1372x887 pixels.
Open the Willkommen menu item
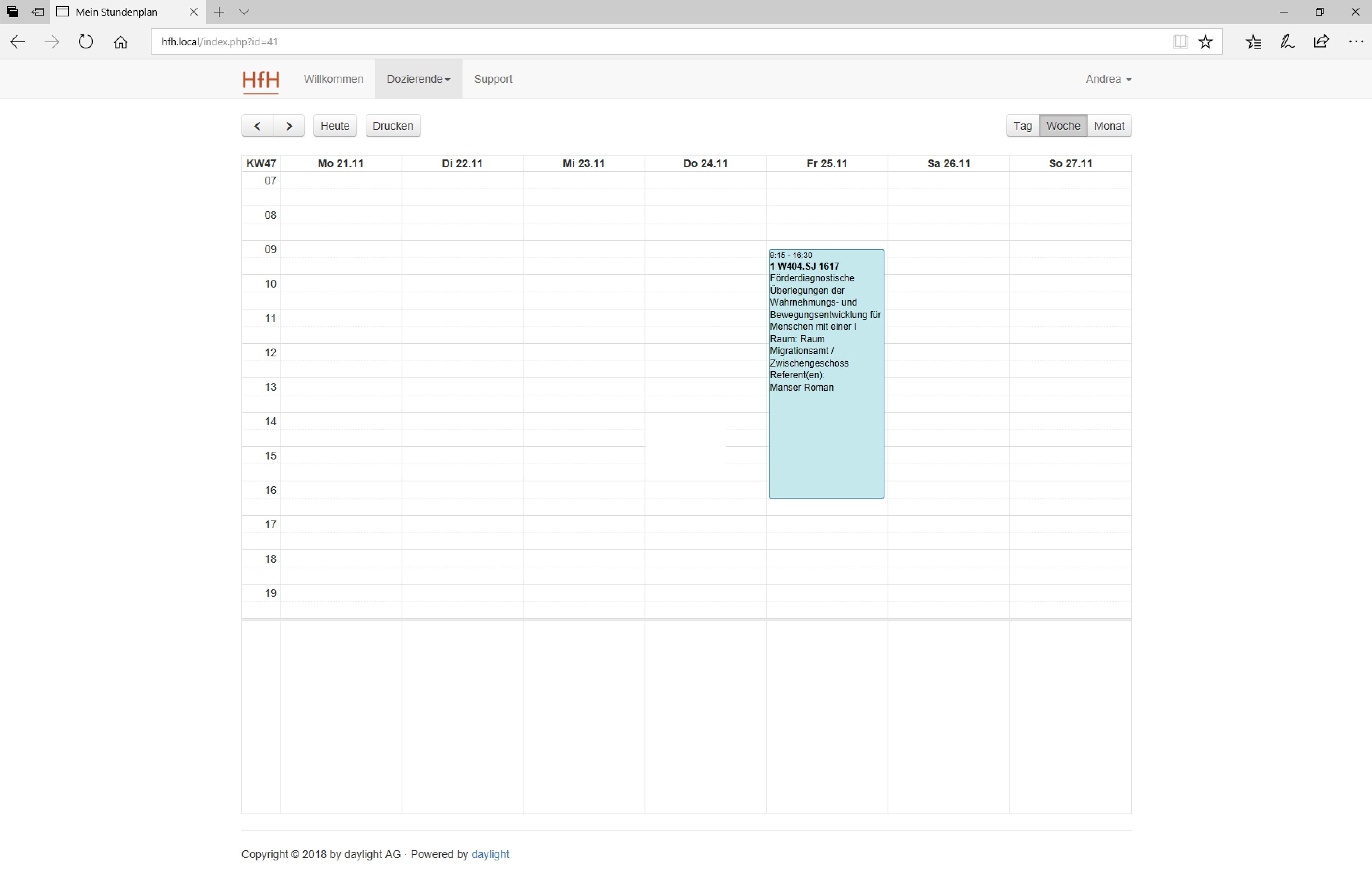pyautogui.click(x=333, y=79)
